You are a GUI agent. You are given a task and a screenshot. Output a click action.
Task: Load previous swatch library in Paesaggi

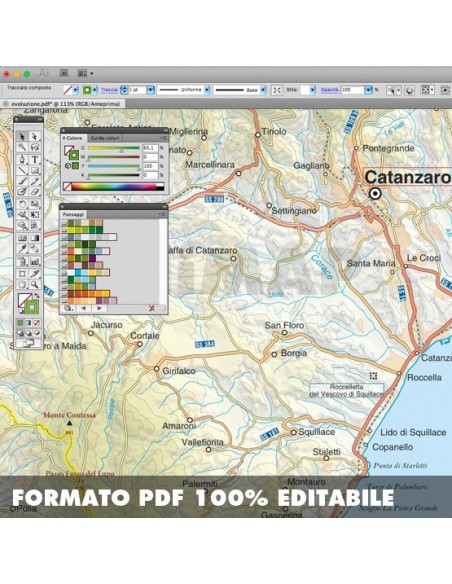(x=83, y=308)
